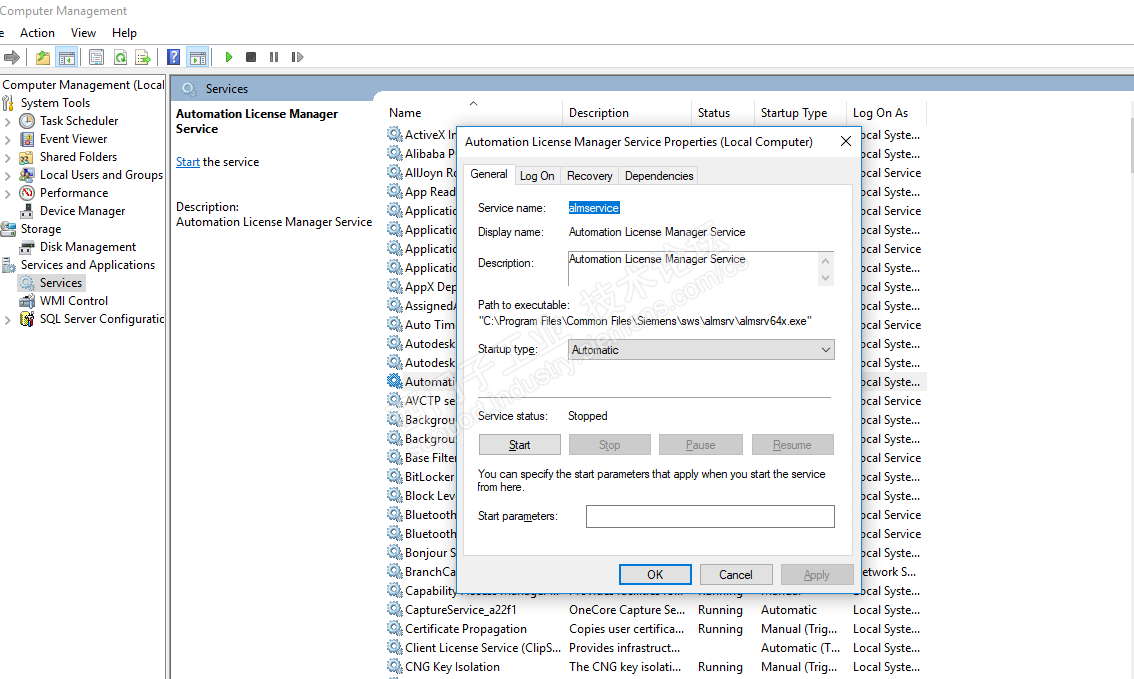1134x679 pixels.
Task: Open the Properties toolbar icon
Action: click(96, 57)
